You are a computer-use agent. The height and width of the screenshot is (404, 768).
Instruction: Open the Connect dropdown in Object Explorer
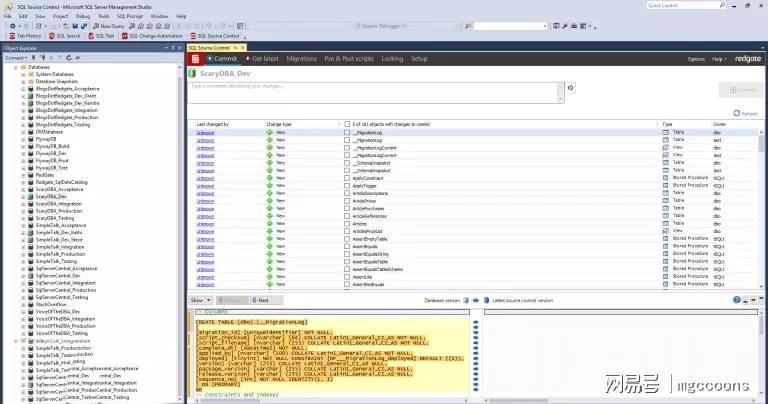tap(16, 58)
